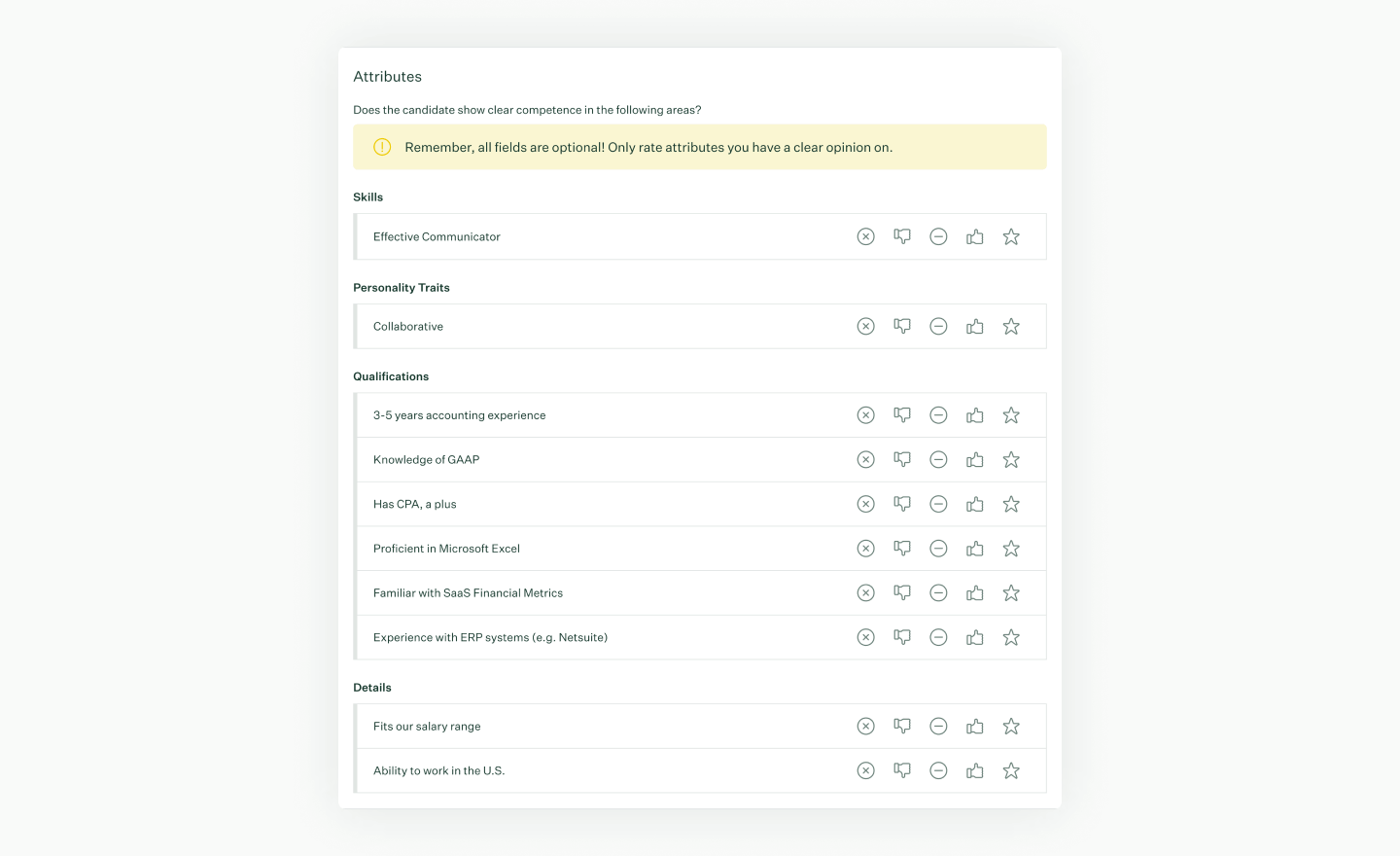
Task: Select definitely-not X for Collaborative
Action: pyautogui.click(x=865, y=327)
